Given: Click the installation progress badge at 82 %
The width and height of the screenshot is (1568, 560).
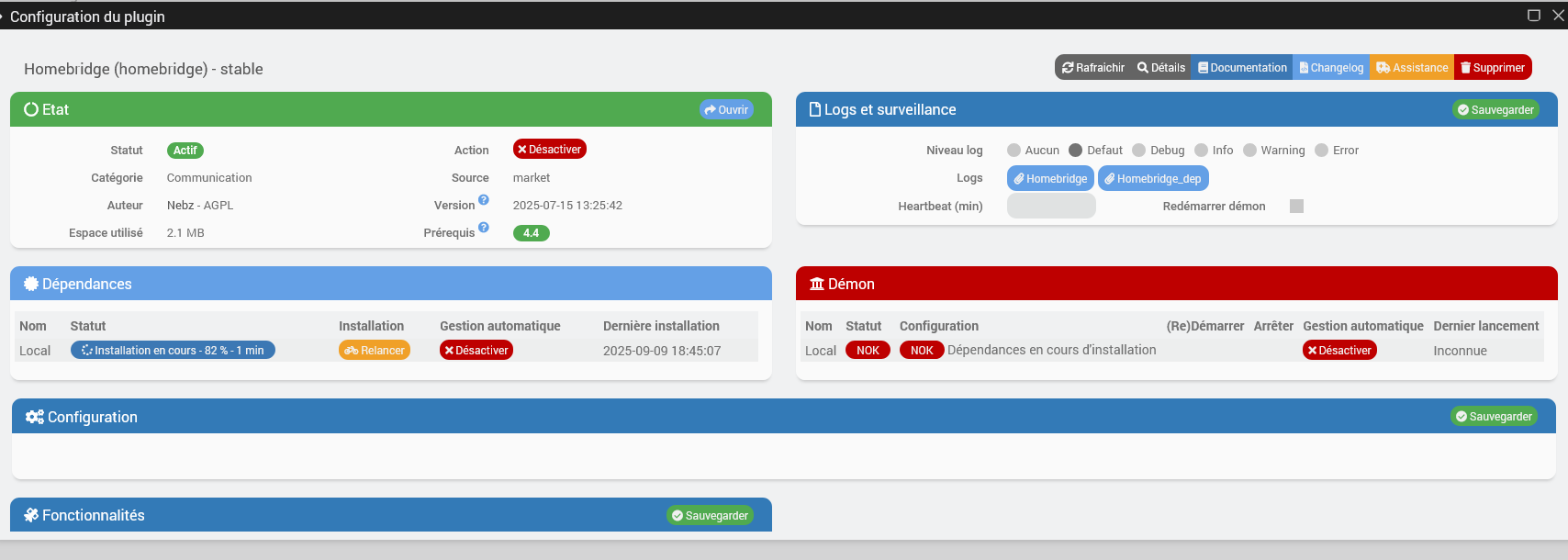Looking at the screenshot, I should (x=173, y=351).
